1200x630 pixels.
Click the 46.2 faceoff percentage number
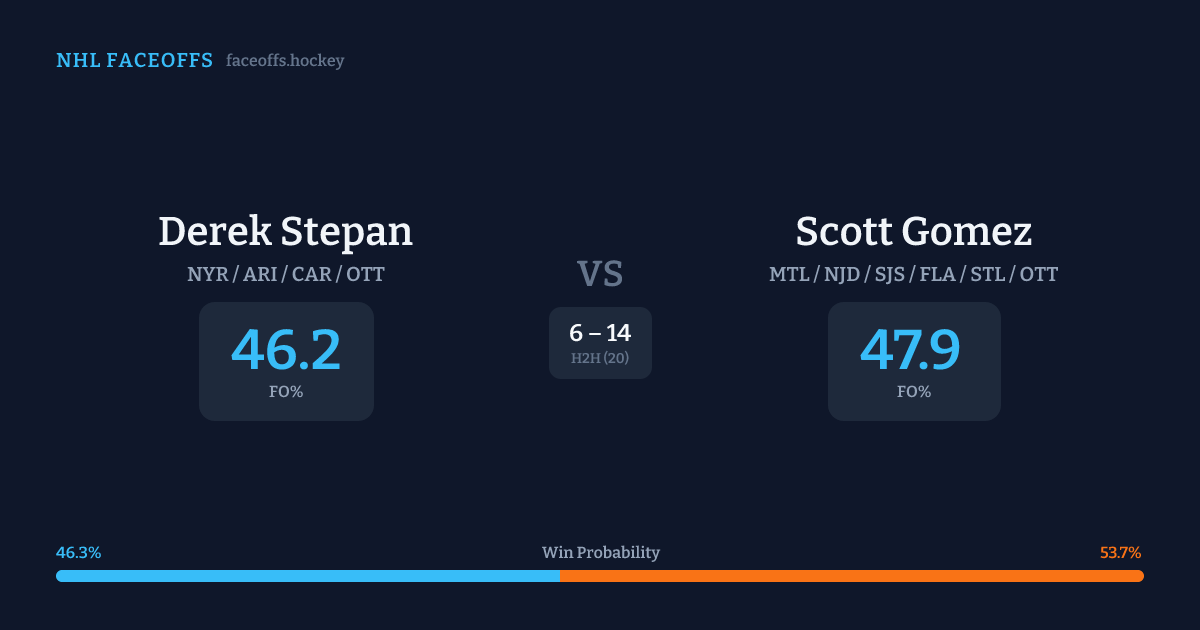tap(286, 349)
